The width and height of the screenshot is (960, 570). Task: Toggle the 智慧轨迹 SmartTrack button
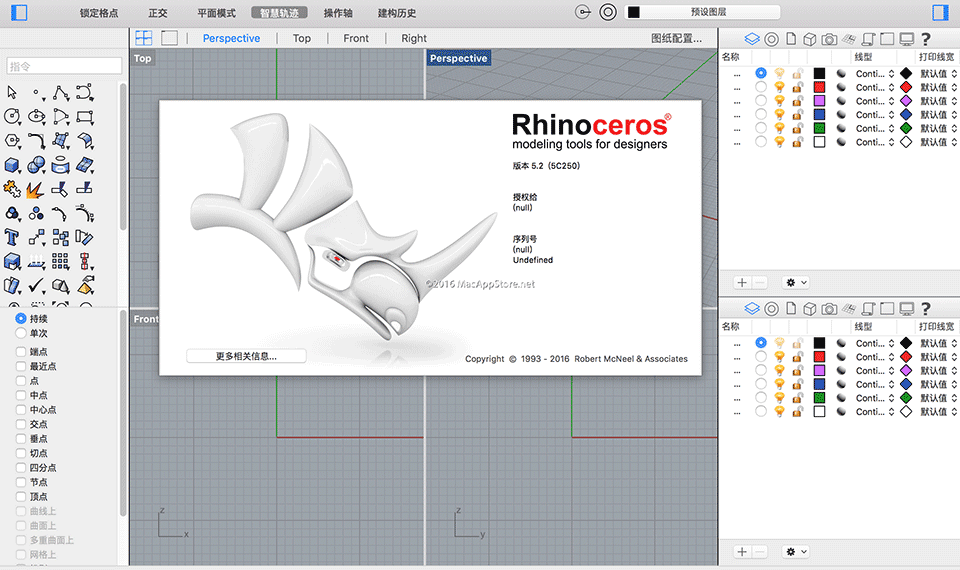279,13
